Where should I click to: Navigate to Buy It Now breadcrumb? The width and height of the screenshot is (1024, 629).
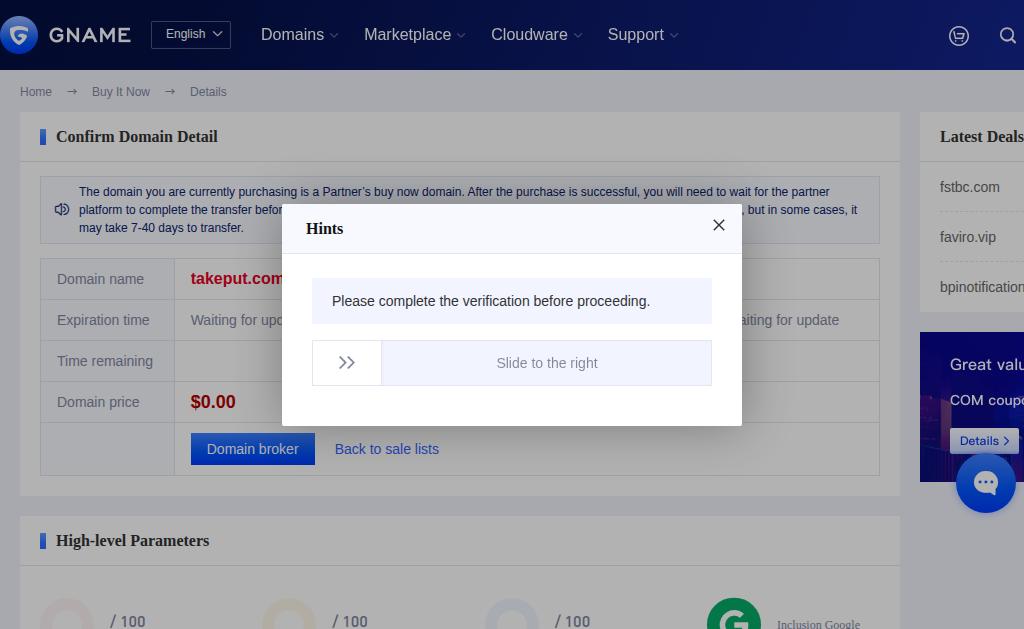coord(121,91)
